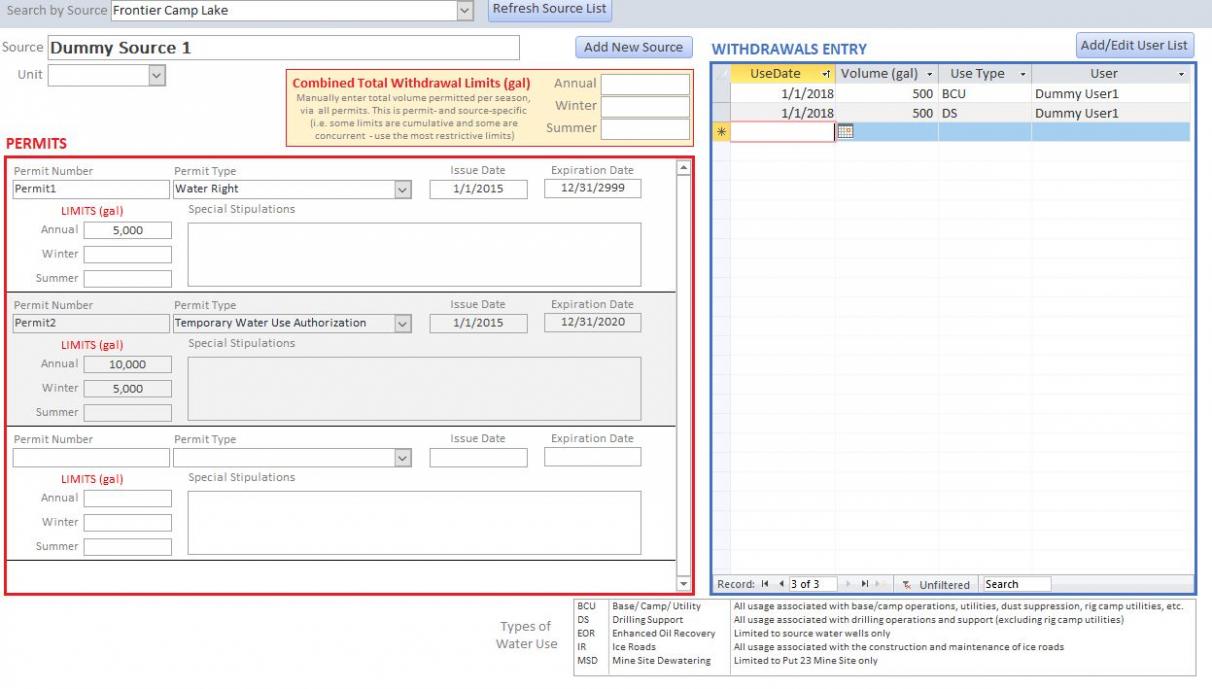Click Add/Edit User List button
This screenshot has height=689, width=1212.
[x=1136, y=46]
